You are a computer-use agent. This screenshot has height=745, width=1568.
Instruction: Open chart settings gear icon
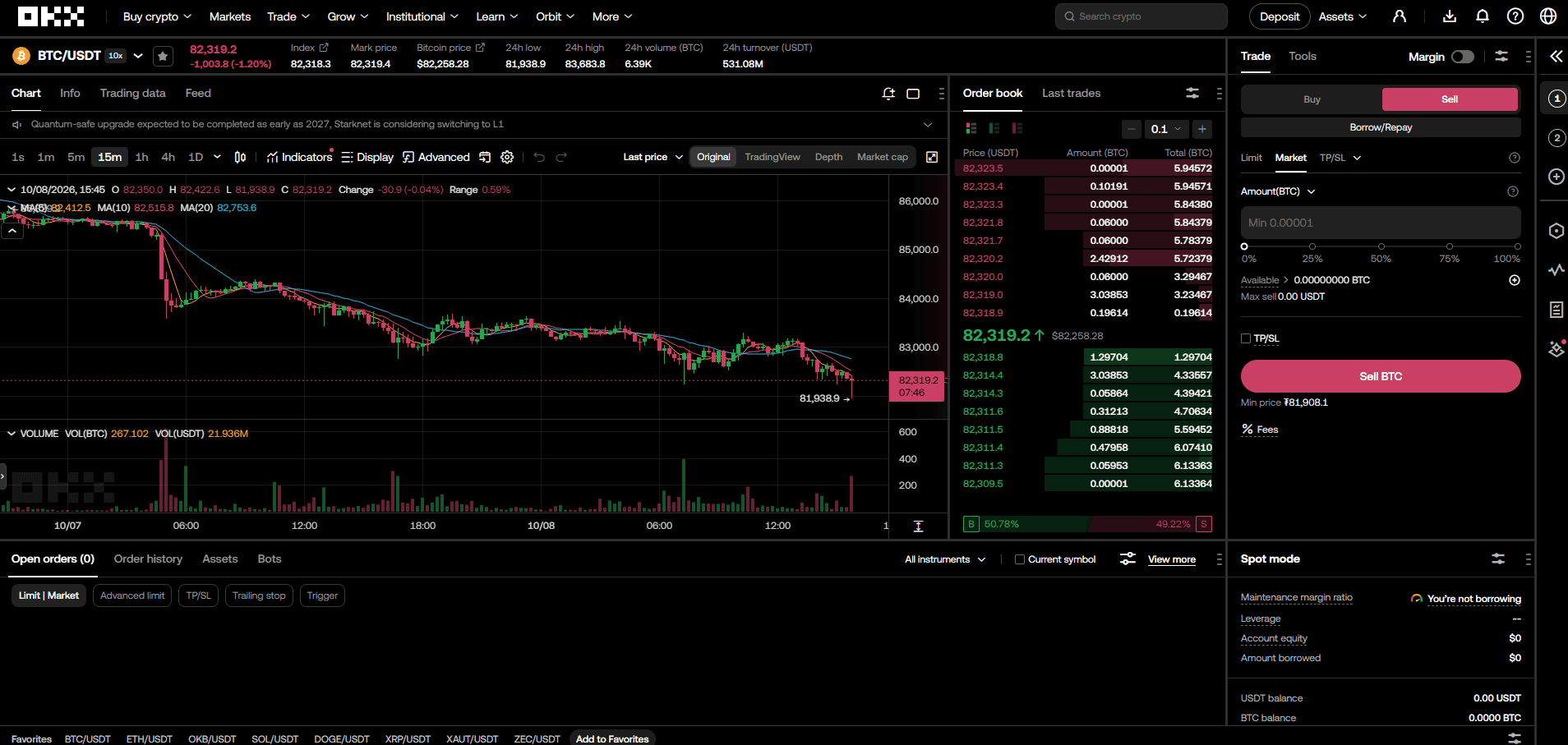pos(507,157)
